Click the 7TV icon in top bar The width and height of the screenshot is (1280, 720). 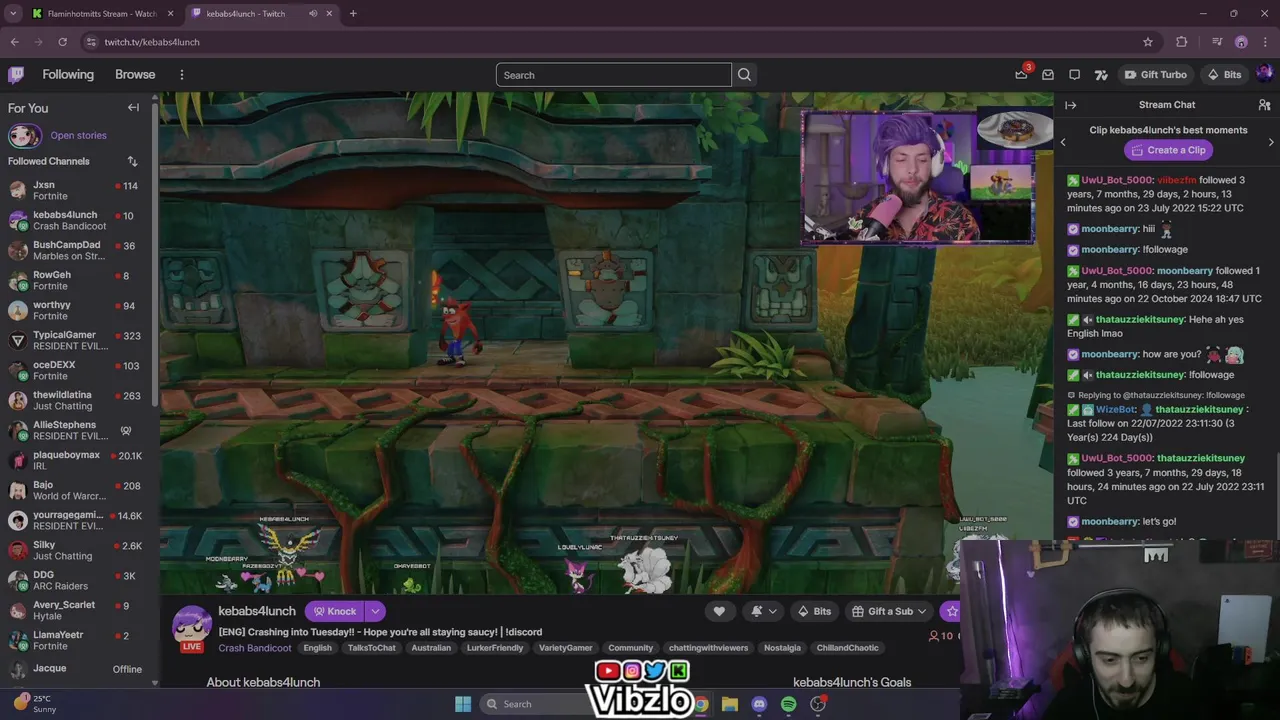click(x=1101, y=75)
